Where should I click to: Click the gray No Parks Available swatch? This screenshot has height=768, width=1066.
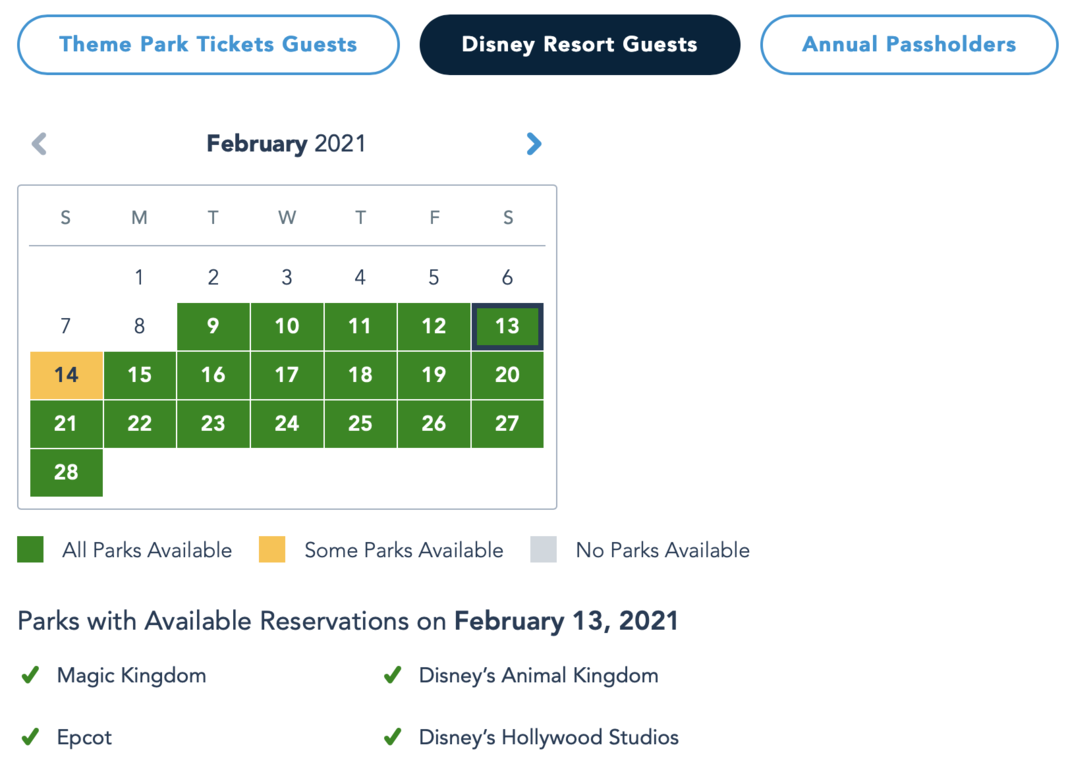pyautogui.click(x=543, y=550)
